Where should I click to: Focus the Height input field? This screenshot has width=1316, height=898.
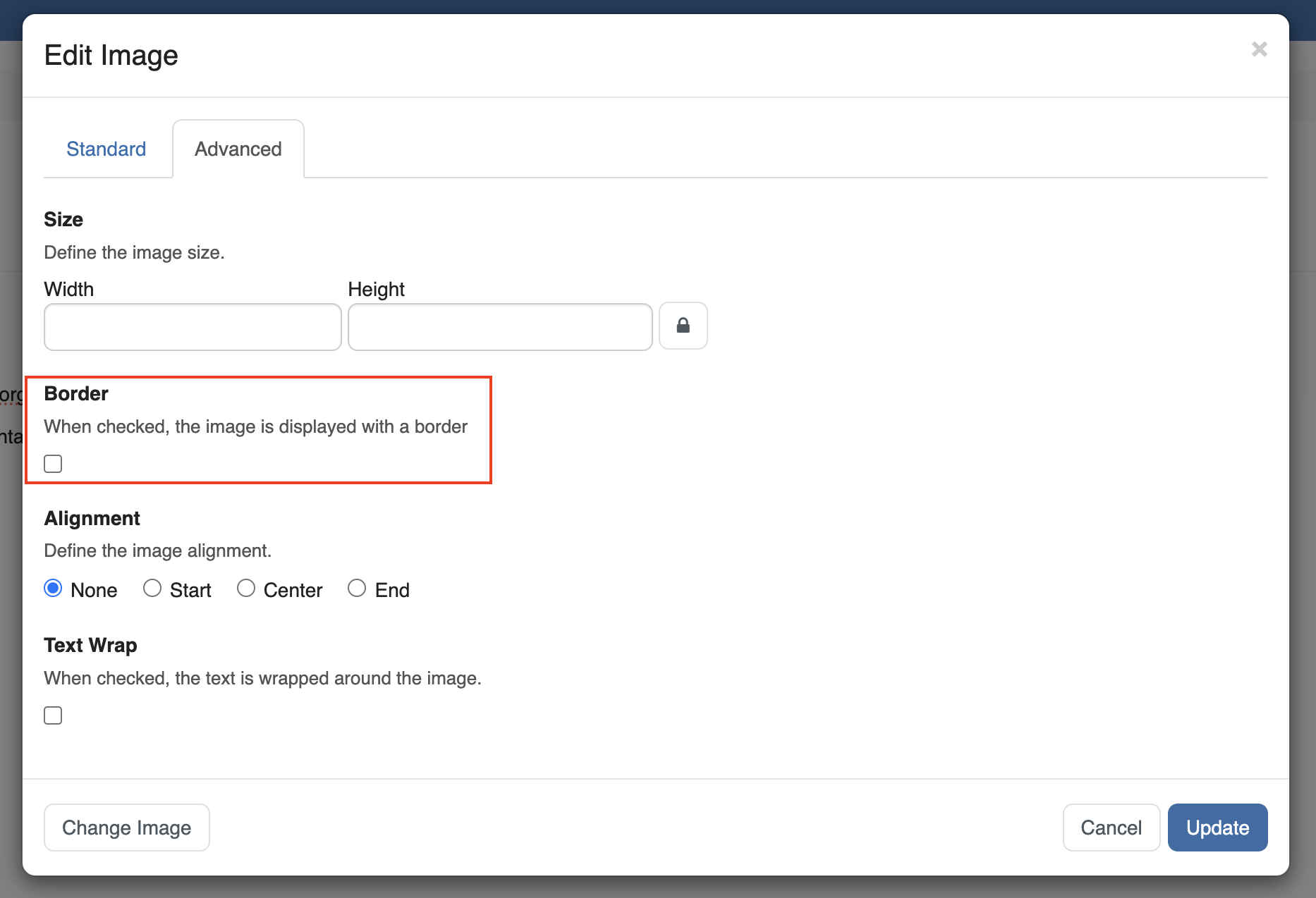click(499, 327)
